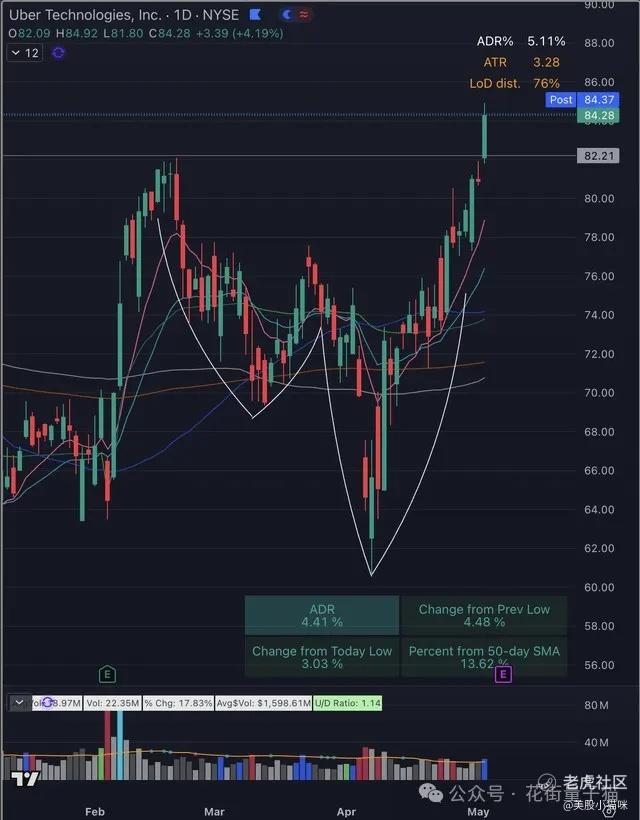Click the 80.00 price axis label

point(599,198)
